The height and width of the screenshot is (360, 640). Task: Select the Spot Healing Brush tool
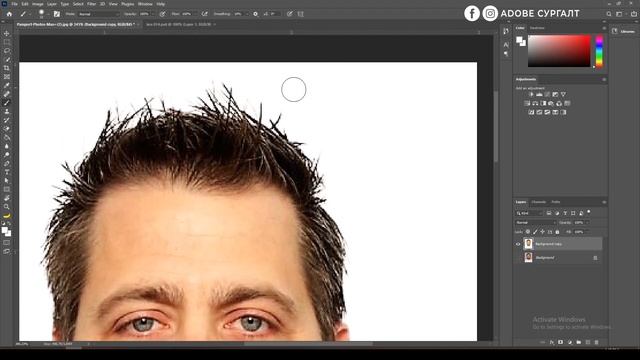[x=7, y=94]
